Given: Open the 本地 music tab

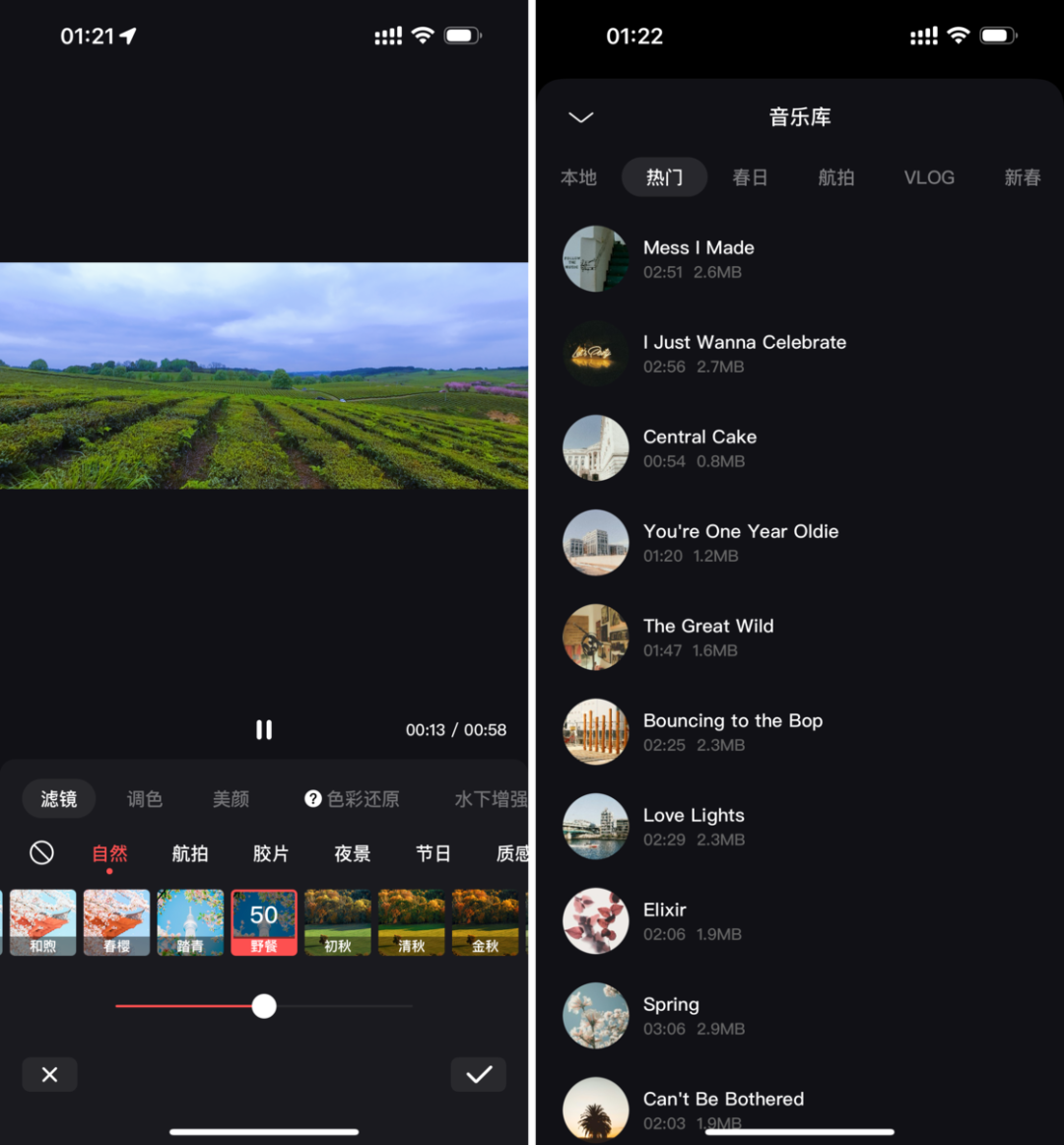Looking at the screenshot, I should 578,177.
